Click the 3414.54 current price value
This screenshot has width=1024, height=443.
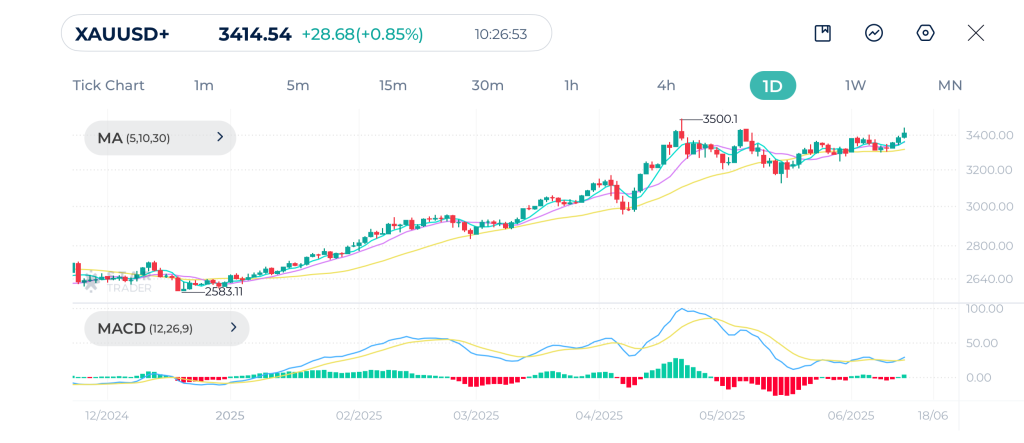[255, 34]
